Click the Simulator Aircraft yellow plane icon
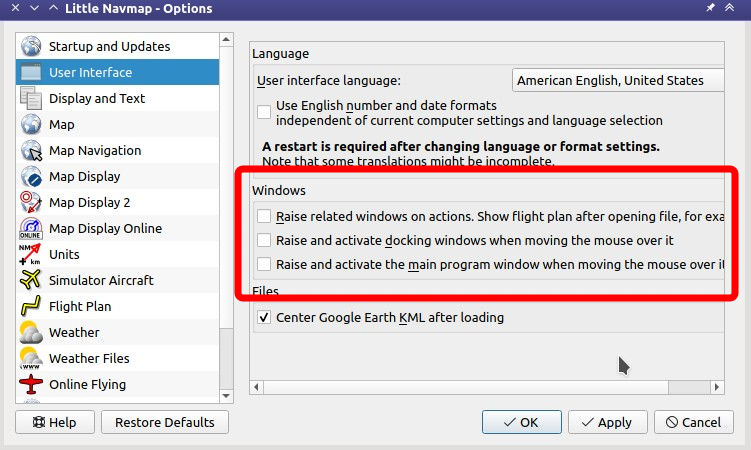 coord(31,280)
